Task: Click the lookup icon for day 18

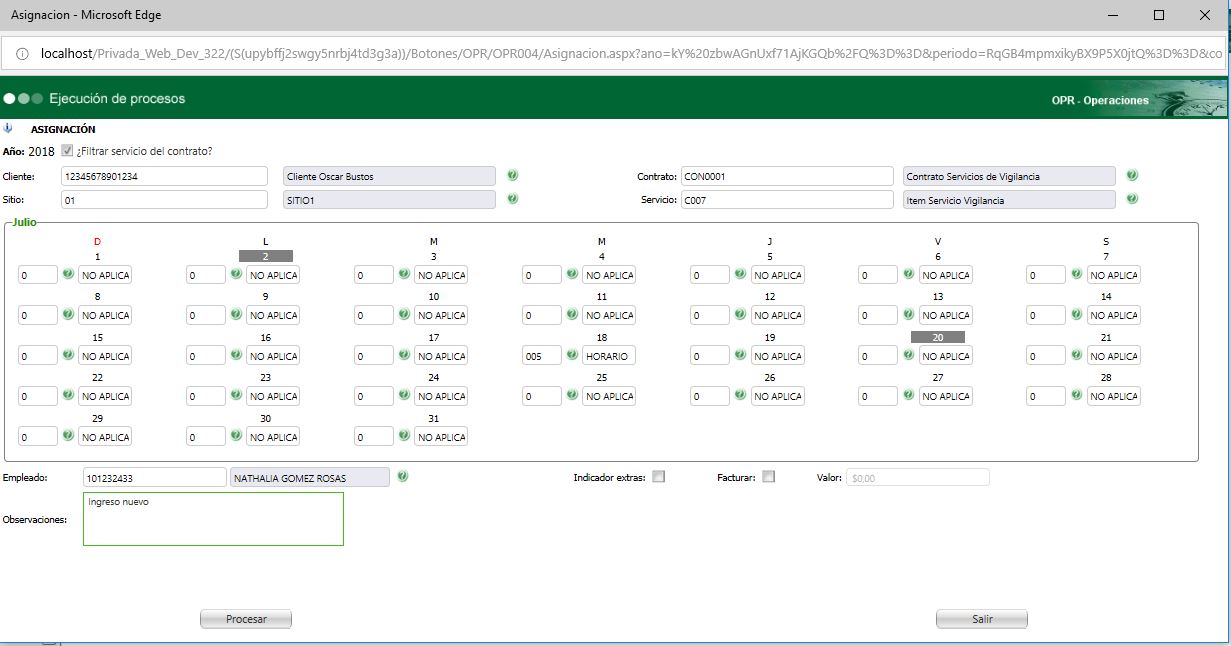Action: coord(573,354)
